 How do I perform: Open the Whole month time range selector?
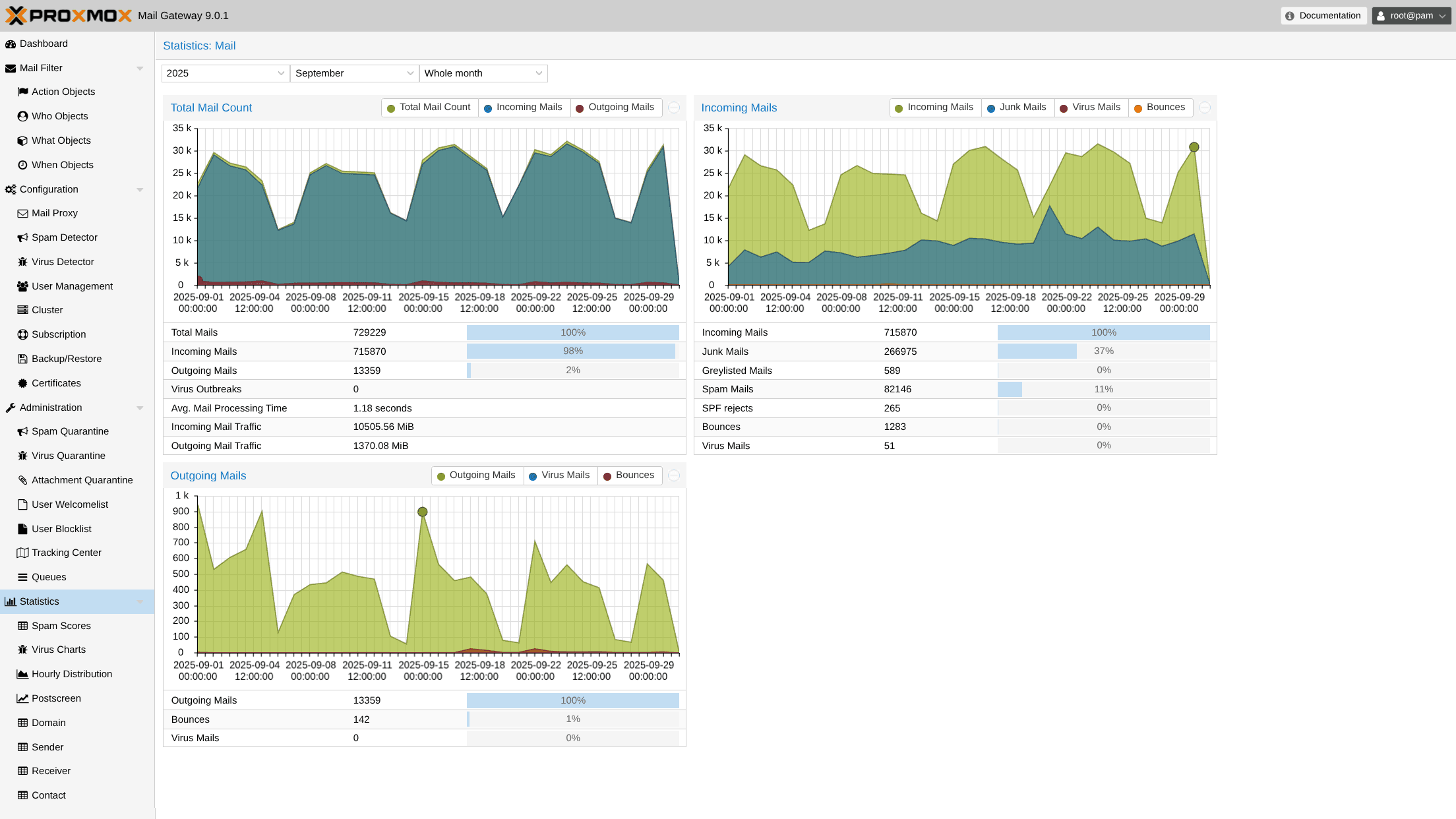click(x=483, y=73)
